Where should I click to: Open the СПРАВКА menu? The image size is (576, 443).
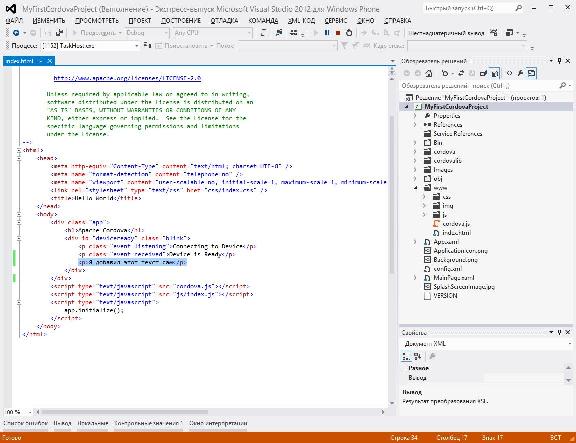tap(397, 21)
